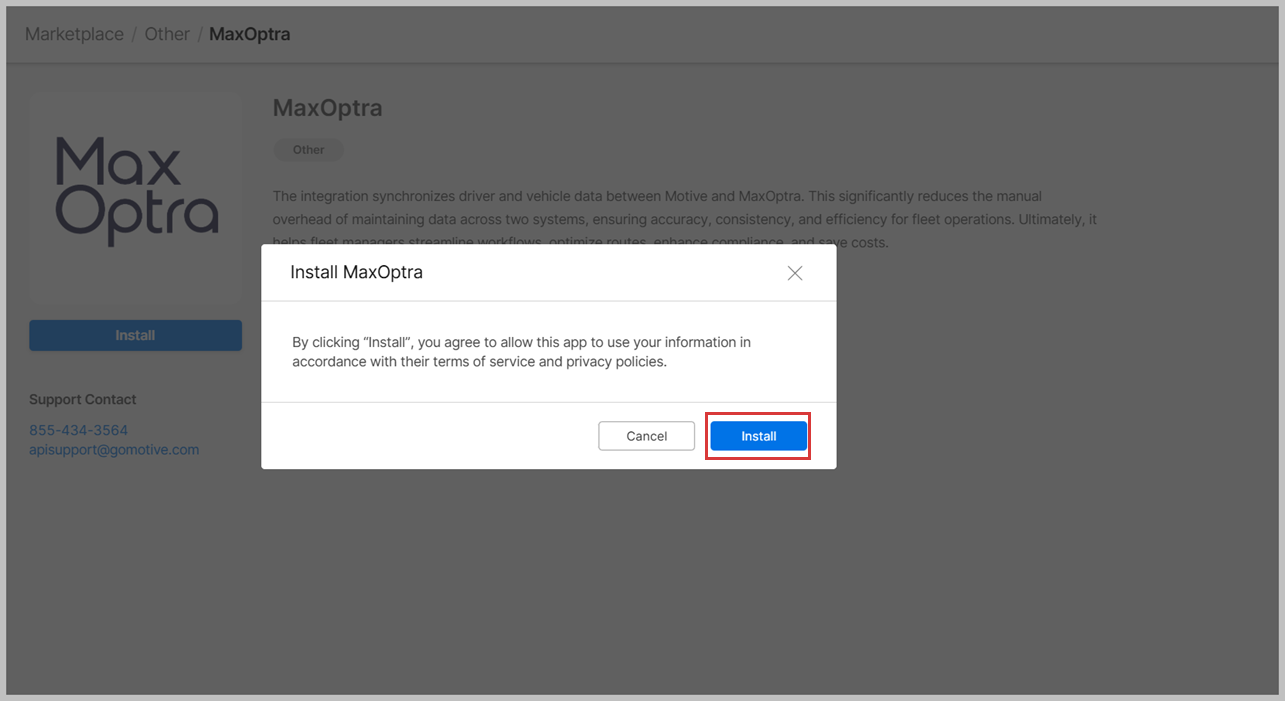Click the MaxOptra page heading
The height and width of the screenshot is (701, 1285).
[328, 108]
